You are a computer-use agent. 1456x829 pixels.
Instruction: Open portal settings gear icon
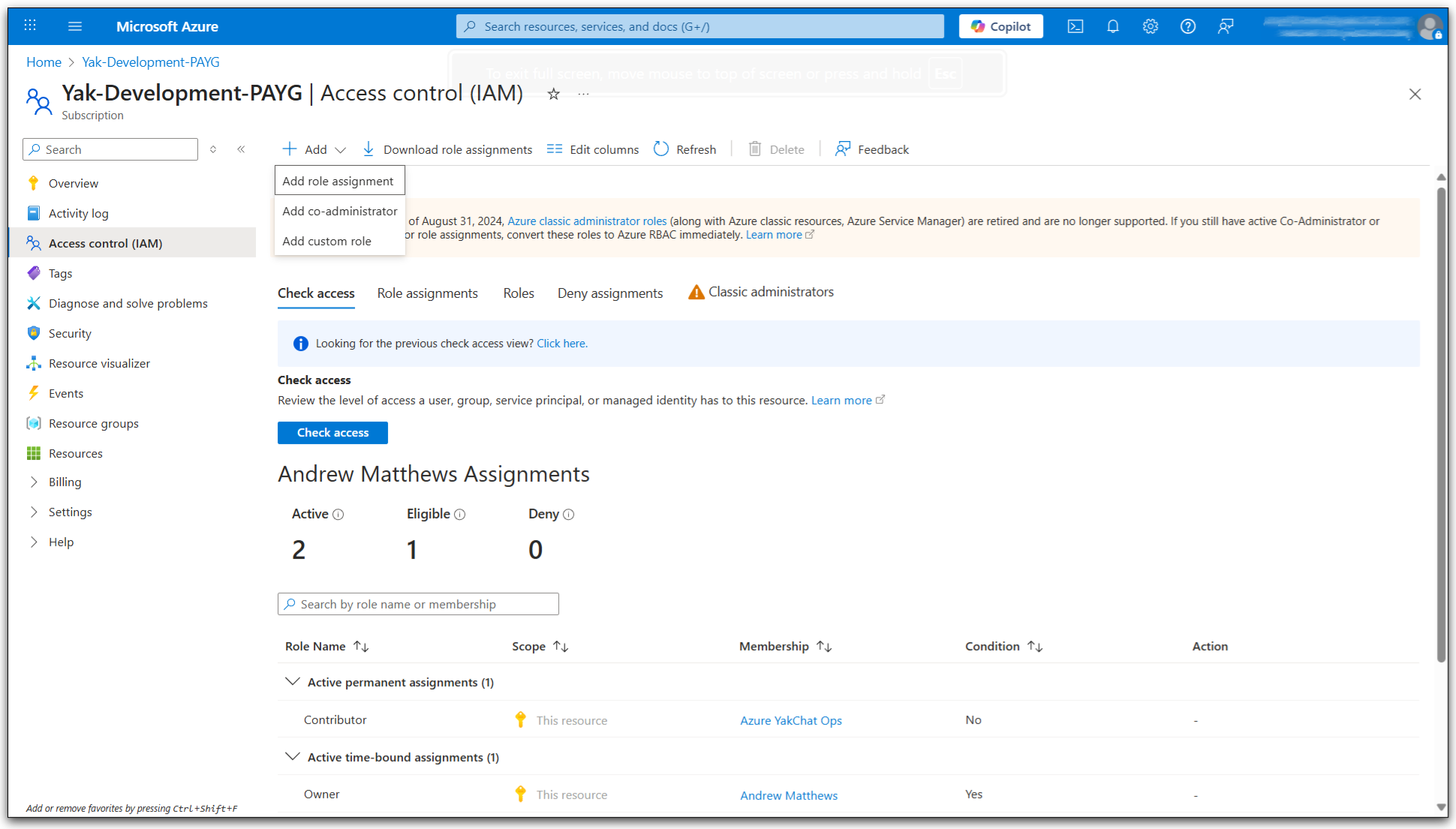(x=1151, y=26)
